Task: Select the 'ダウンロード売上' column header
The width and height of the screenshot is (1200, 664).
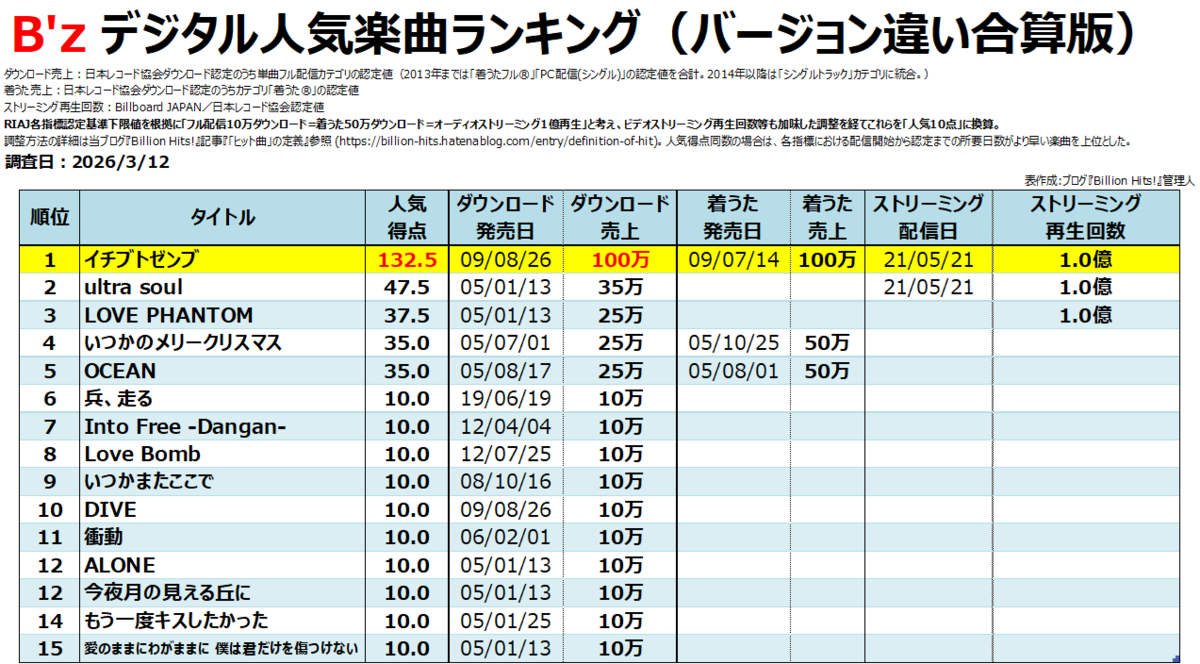Action: tap(620, 217)
